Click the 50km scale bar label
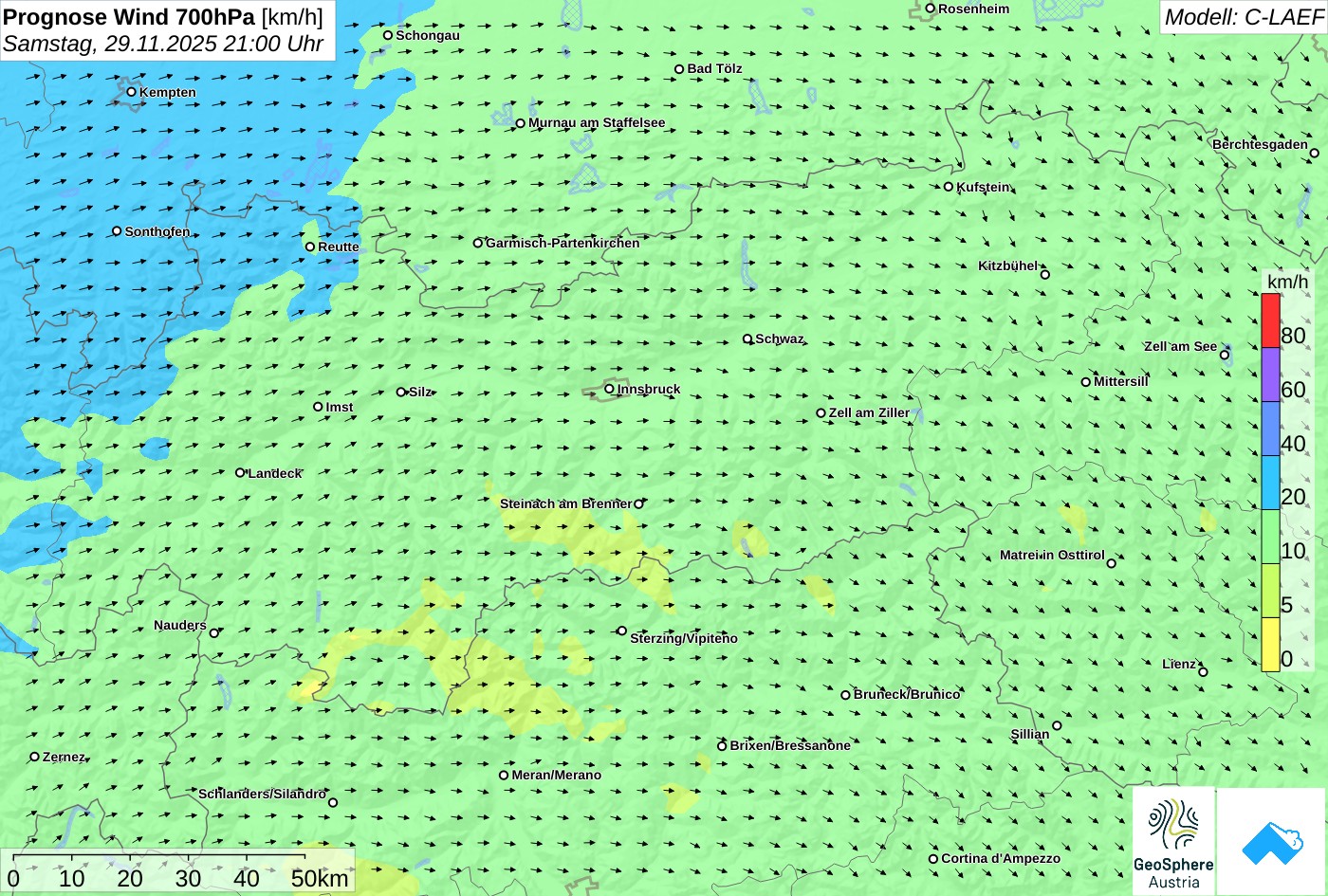 coord(320,878)
